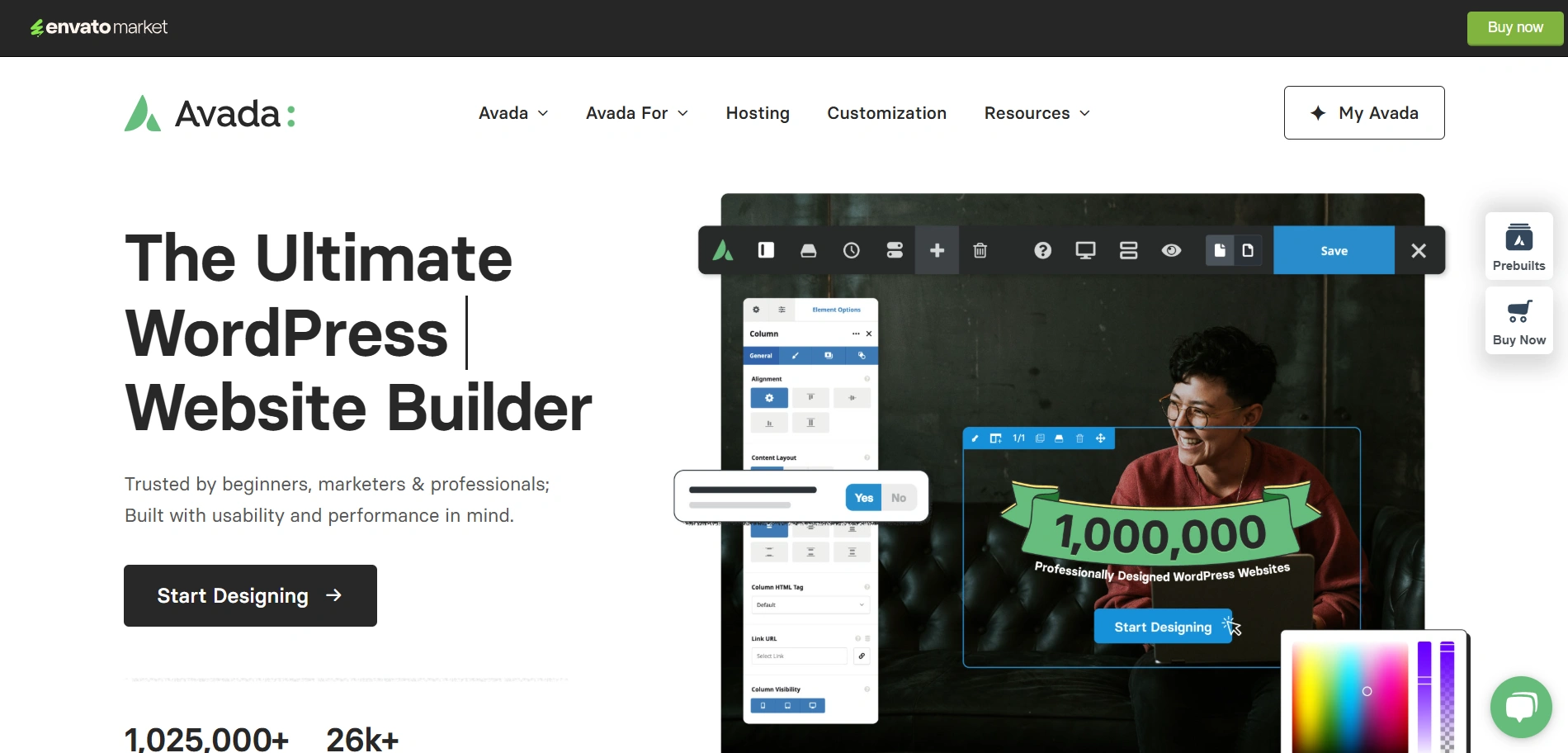Toggle mobile column visibility

[763, 706]
